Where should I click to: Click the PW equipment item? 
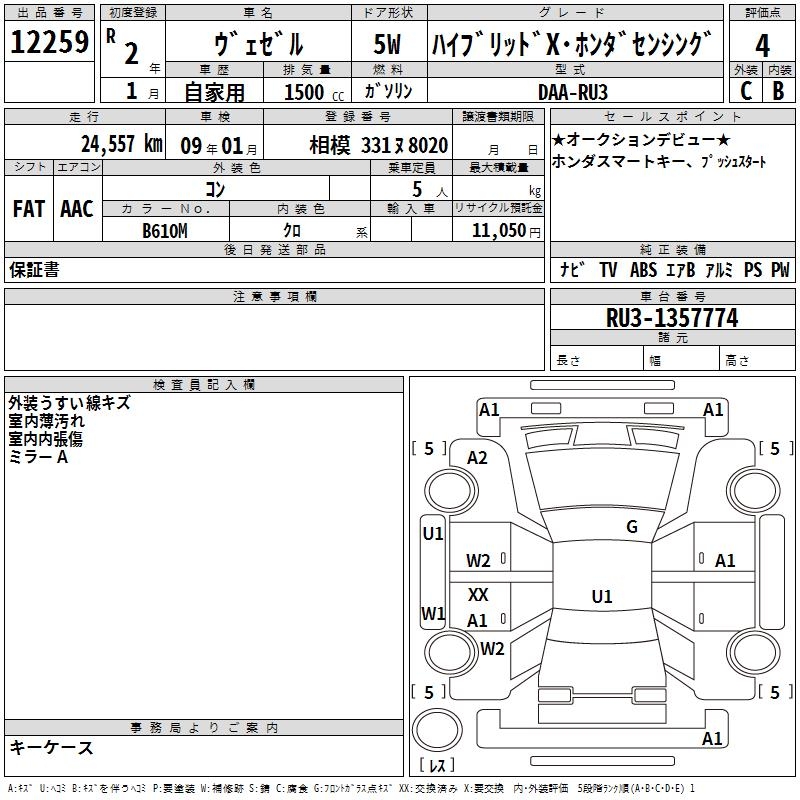pos(780,269)
